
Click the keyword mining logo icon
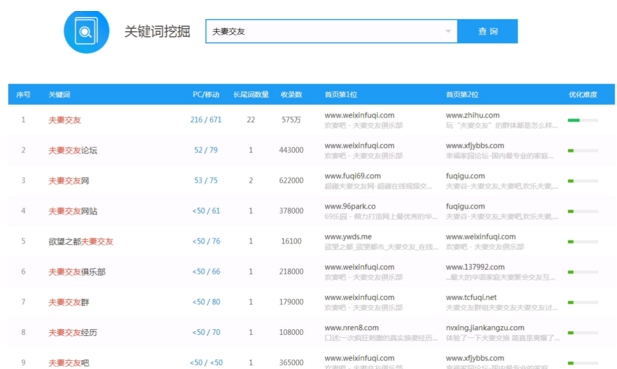tap(87, 31)
